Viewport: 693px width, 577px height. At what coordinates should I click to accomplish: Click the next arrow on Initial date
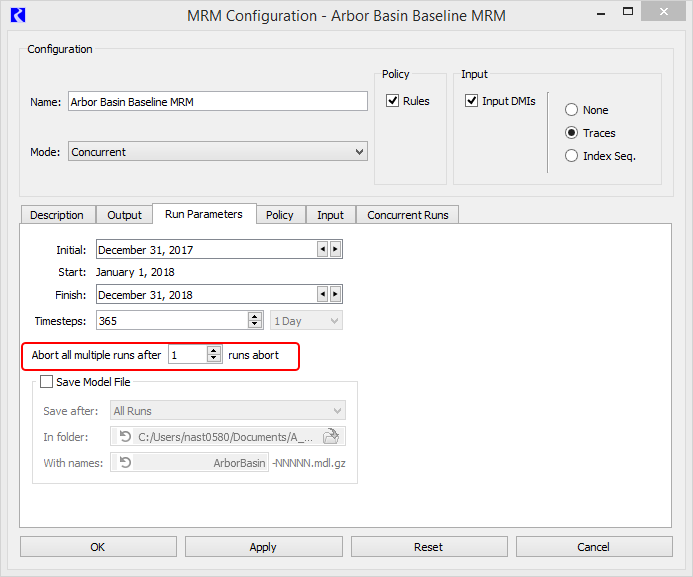click(x=335, y=249)
